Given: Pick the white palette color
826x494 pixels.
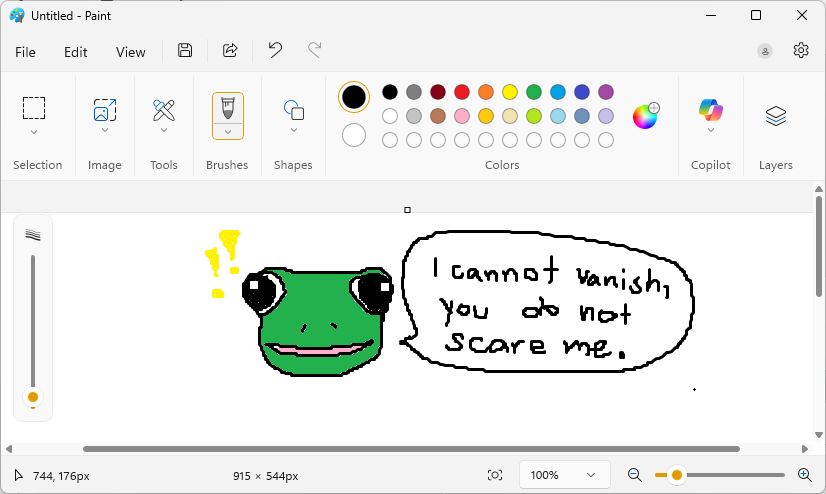Looking at the screenshot, I should click(x=390, y=116).
